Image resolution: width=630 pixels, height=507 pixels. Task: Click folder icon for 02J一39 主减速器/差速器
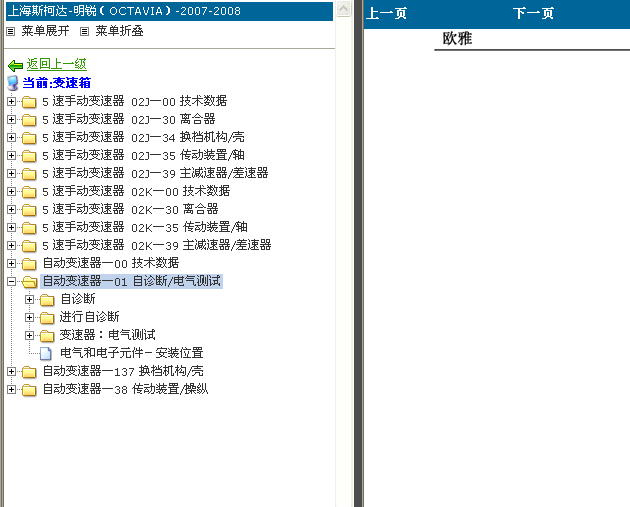29,174
